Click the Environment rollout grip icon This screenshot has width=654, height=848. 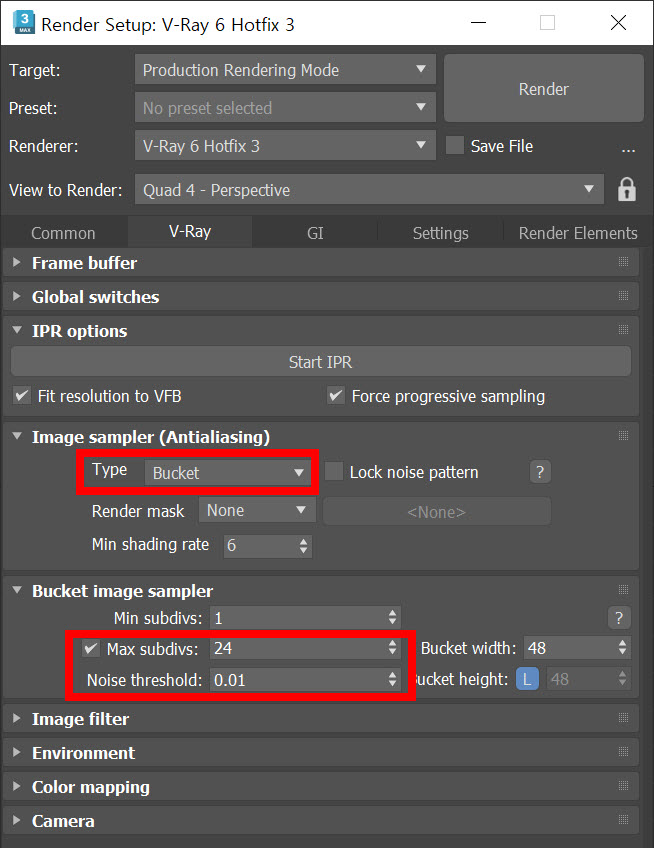coord(623,752)
